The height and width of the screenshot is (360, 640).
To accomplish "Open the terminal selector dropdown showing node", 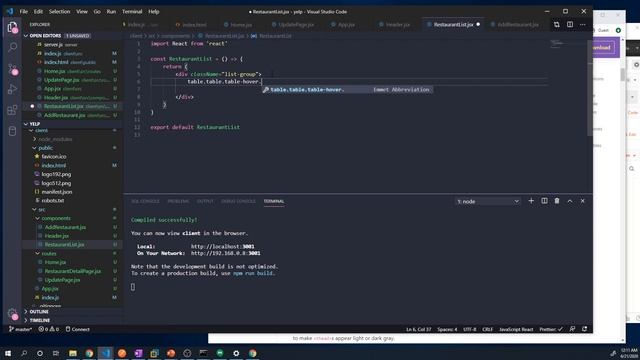I will (x=488, y=201).
